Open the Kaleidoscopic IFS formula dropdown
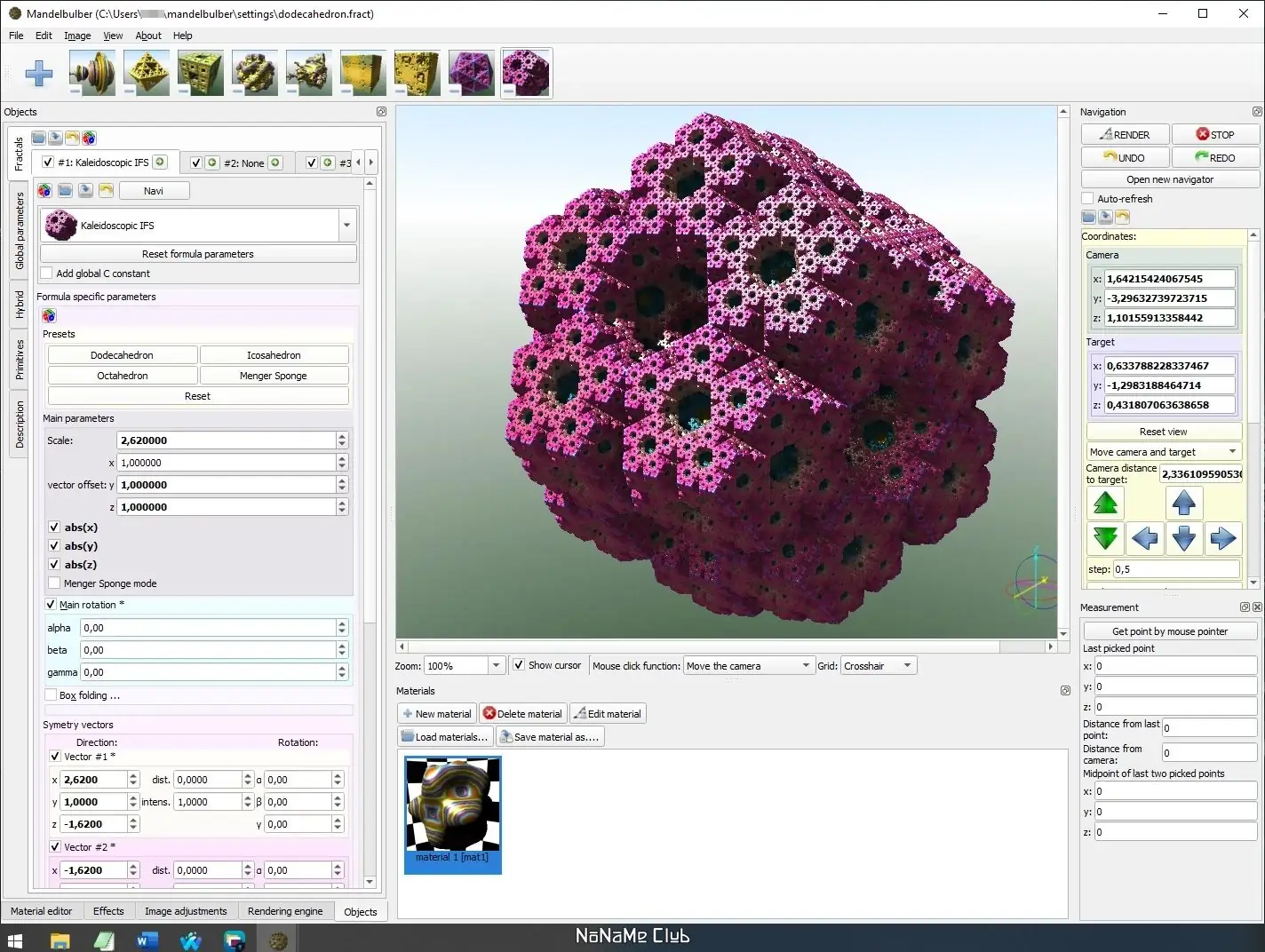1265x952 pixels. [x=346, y=226]
